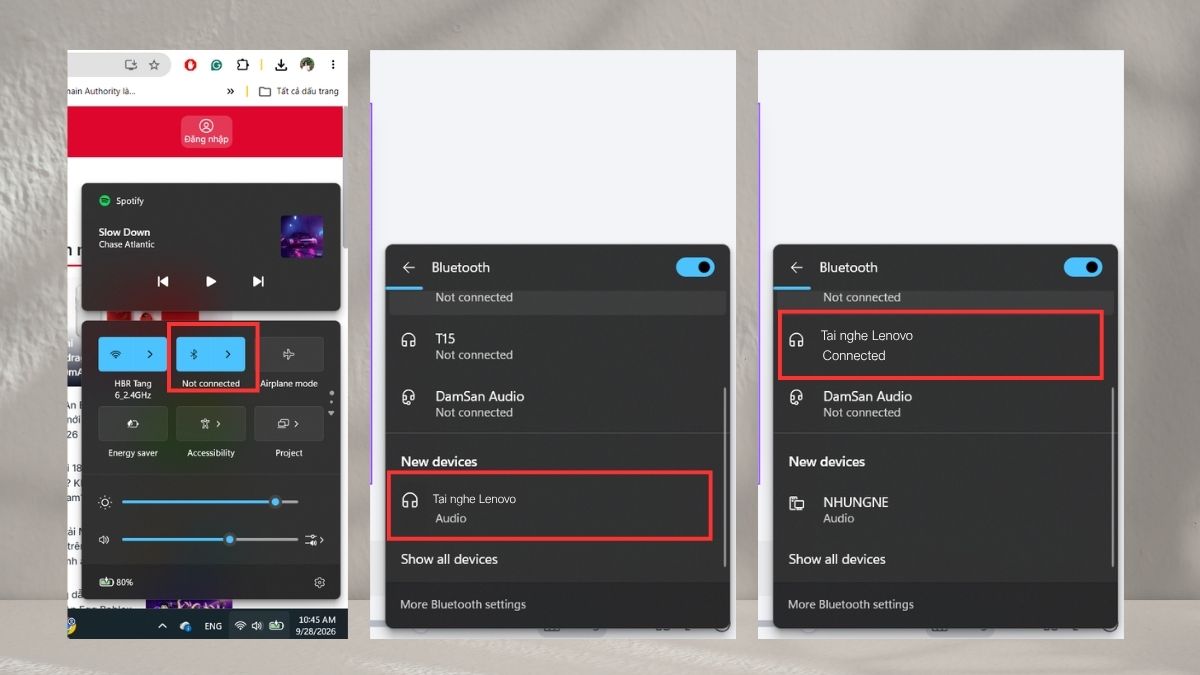Viewport: 1200px width, 675px height.
Task: Turn off Bluetooth switch in panel listing NHUNGNE
Action: [x=1083, y=267]
